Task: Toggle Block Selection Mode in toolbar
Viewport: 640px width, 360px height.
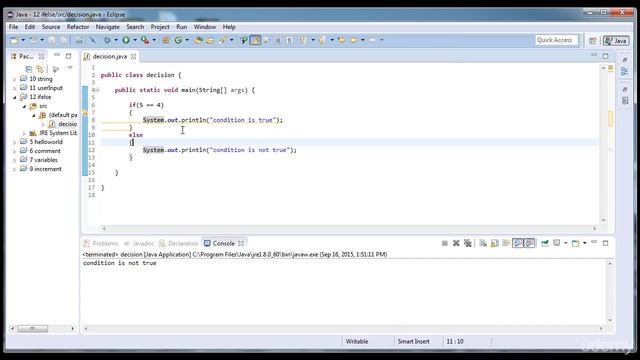Action: [x=278, y=40]
